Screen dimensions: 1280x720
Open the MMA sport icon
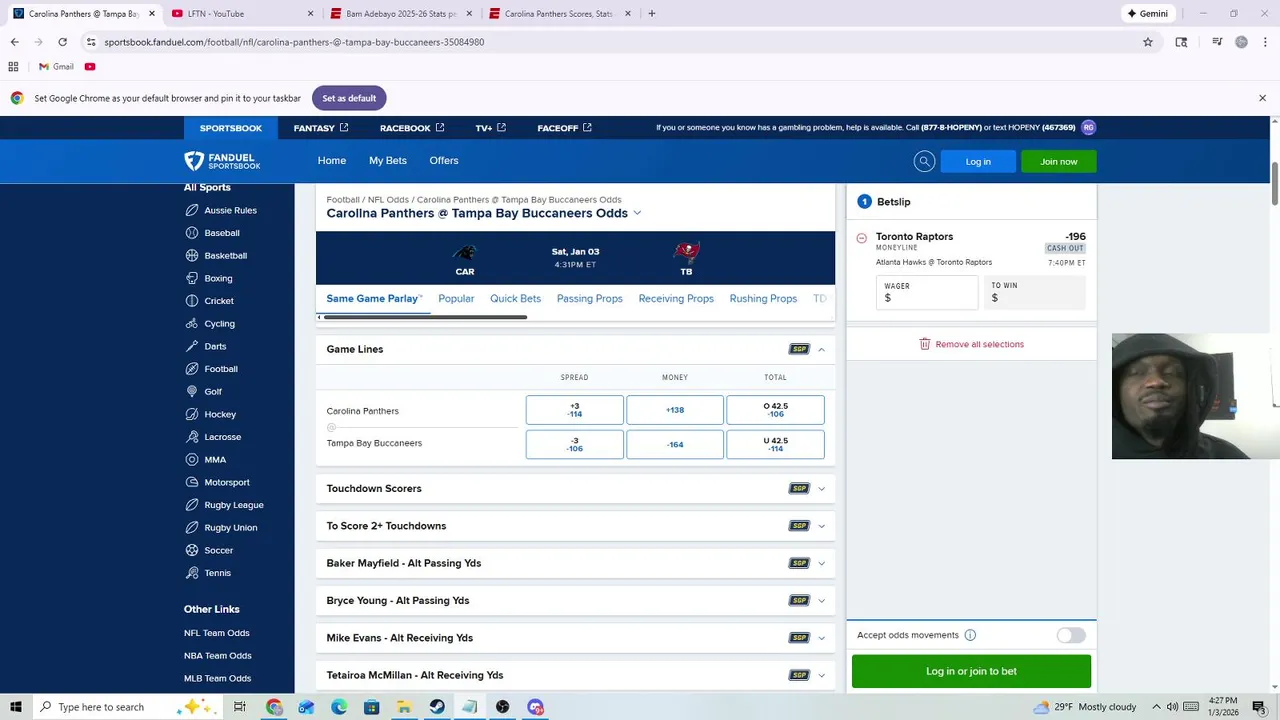point(192,459)
